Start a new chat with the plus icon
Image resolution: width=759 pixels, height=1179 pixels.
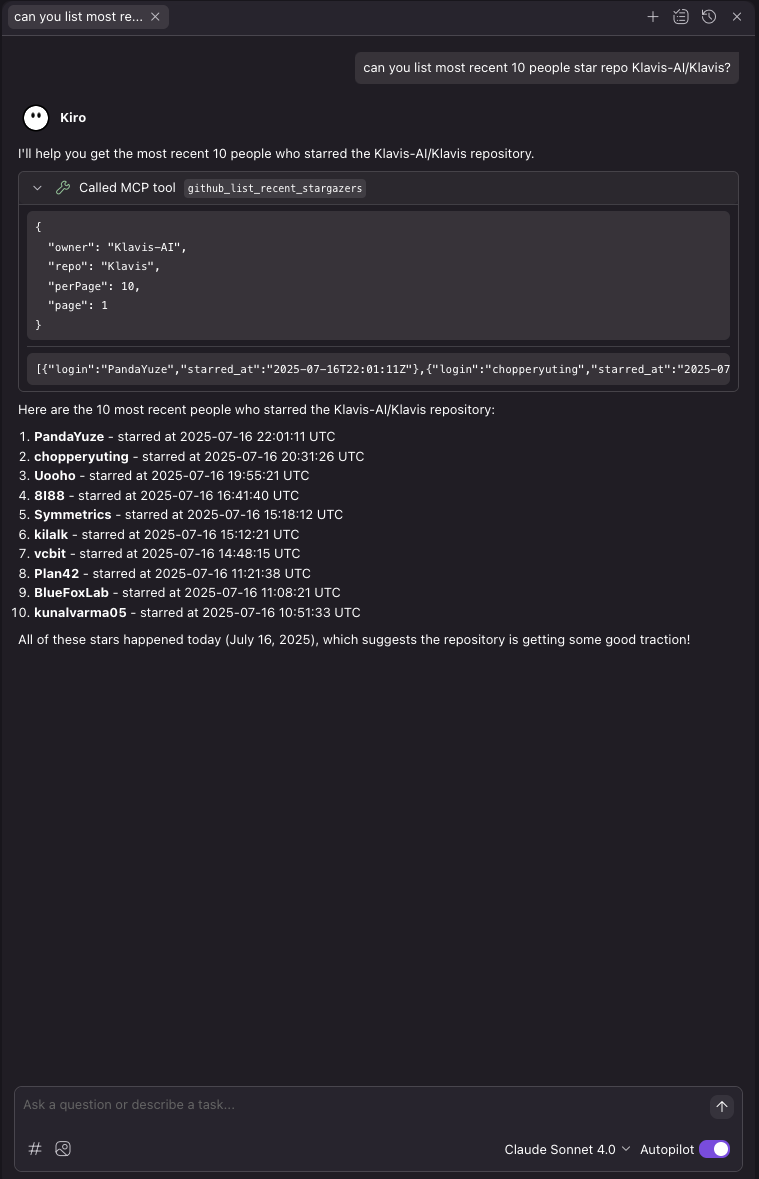pos(653,17)
